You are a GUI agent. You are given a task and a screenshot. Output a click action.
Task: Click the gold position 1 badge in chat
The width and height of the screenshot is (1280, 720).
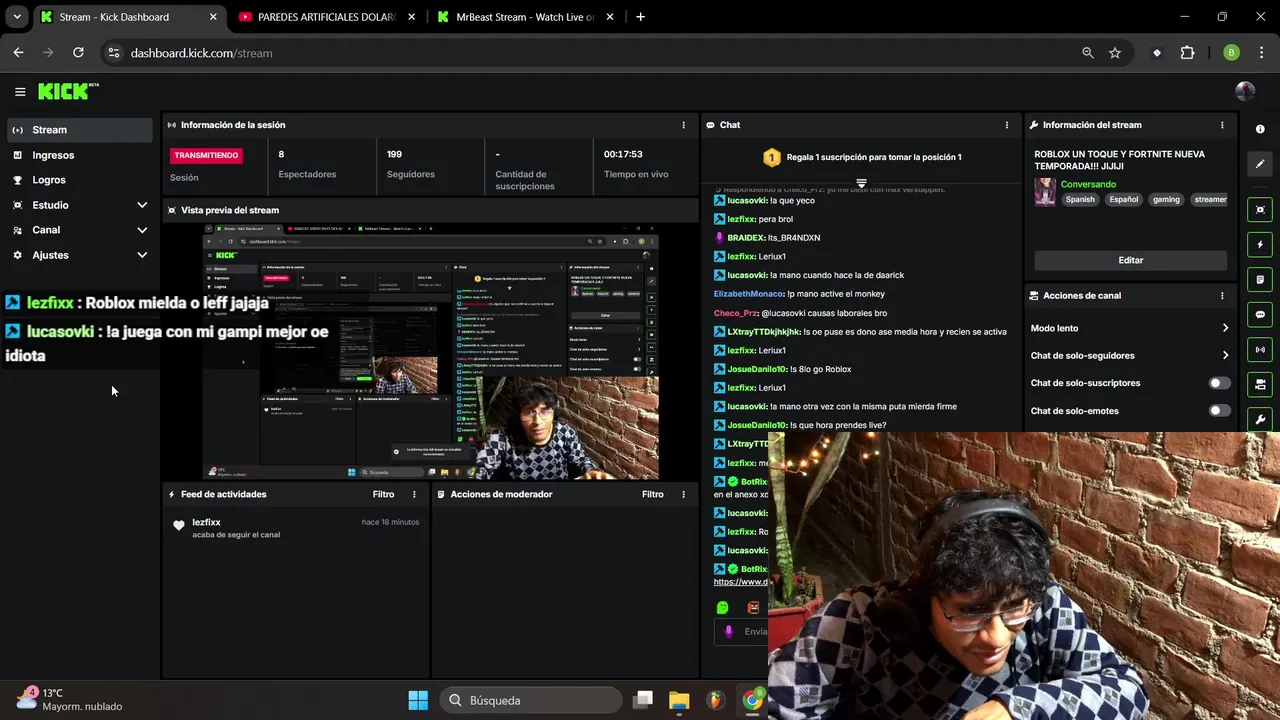pos(771,157)
